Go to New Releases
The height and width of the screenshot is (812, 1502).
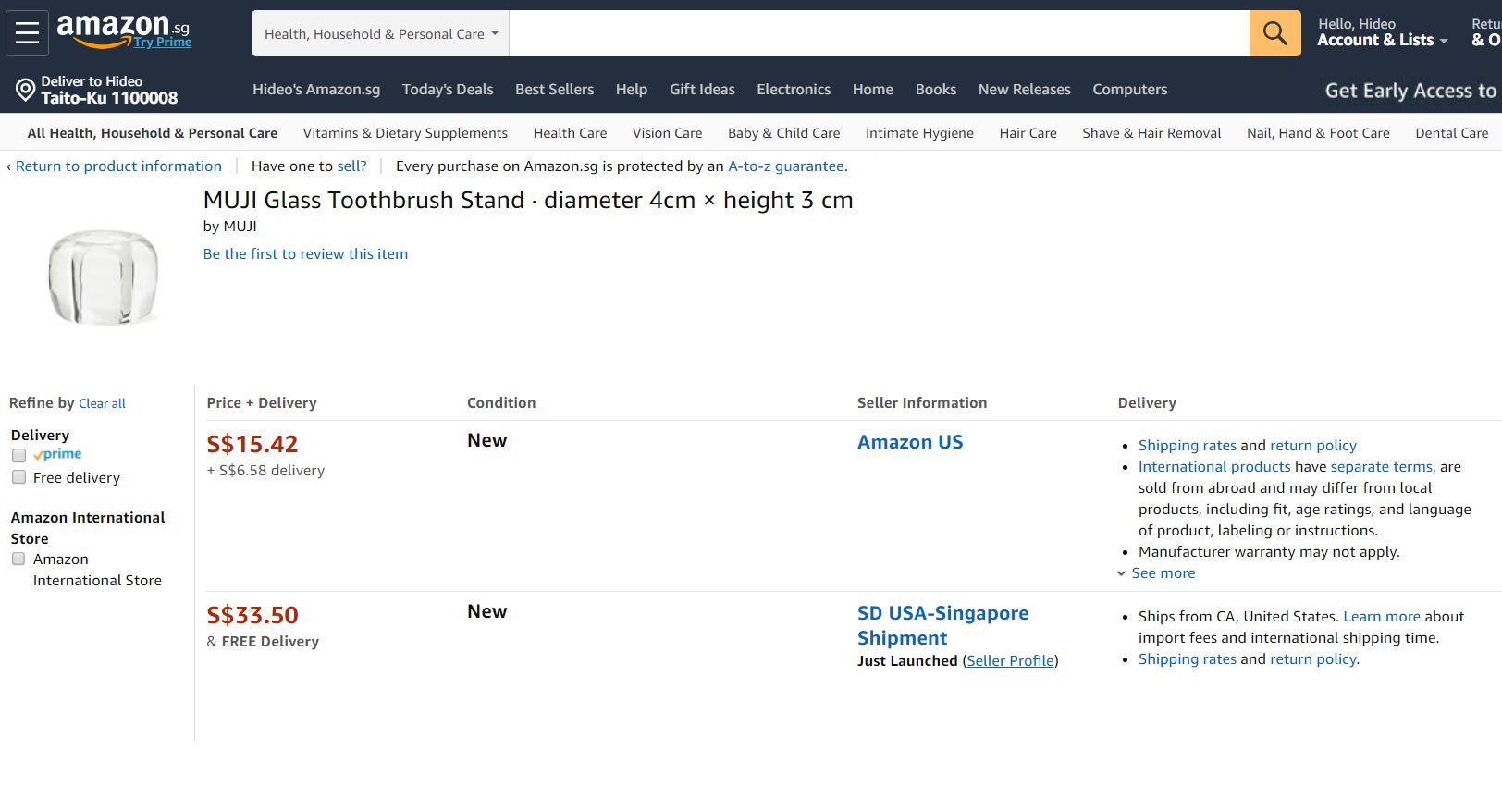tap(1025, 90)
